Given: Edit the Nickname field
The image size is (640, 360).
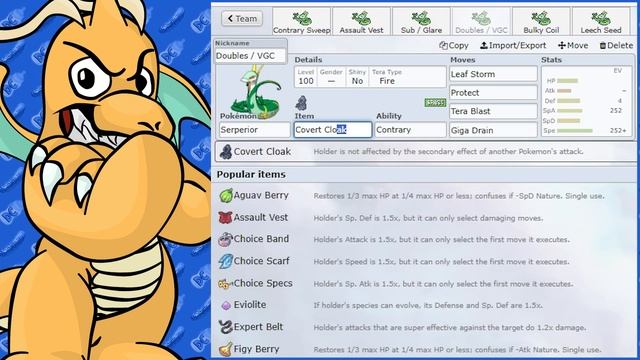Looking at the screenshot, I should coord(250,56).
